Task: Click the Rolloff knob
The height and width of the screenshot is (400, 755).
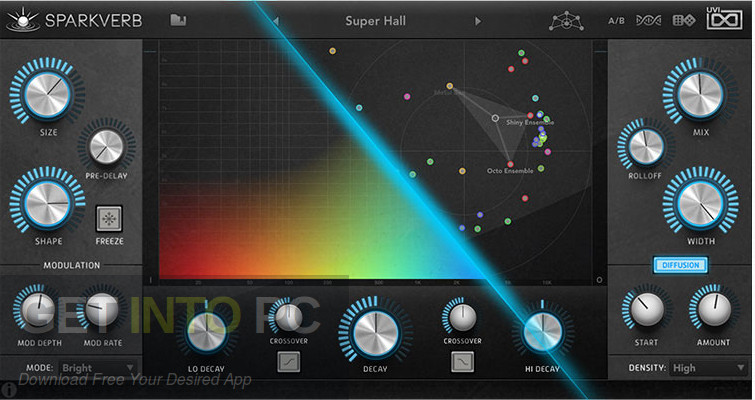Action: click(646, 147)
